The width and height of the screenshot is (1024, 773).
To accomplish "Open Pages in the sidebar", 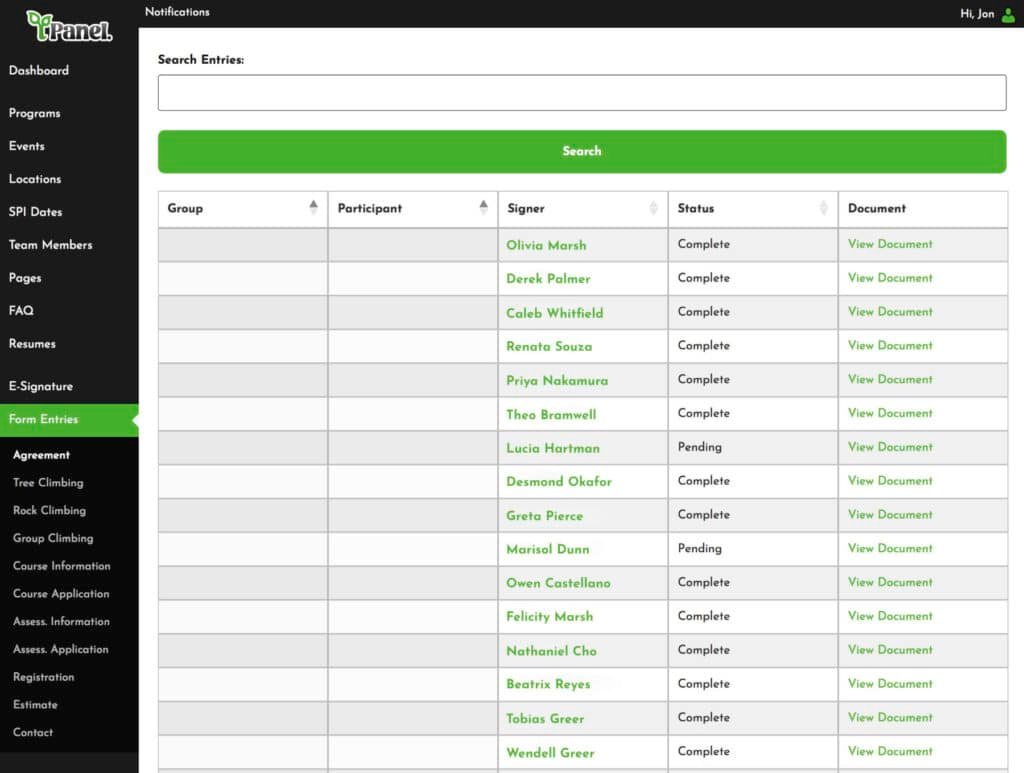I will pyautogui.click(x=25, y=278).
